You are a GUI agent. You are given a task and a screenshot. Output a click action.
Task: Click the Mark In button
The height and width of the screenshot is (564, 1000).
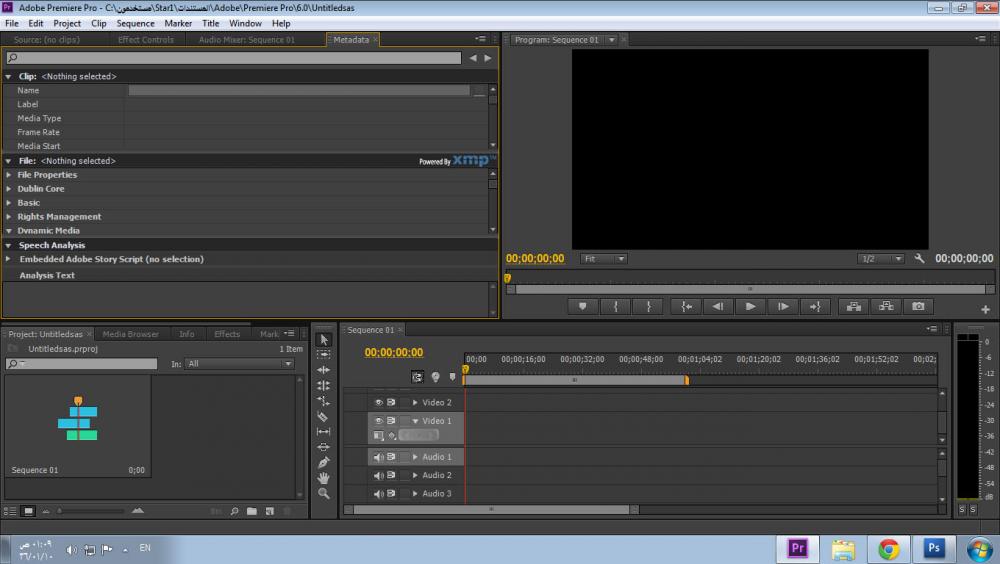click(x=616, y=307)
